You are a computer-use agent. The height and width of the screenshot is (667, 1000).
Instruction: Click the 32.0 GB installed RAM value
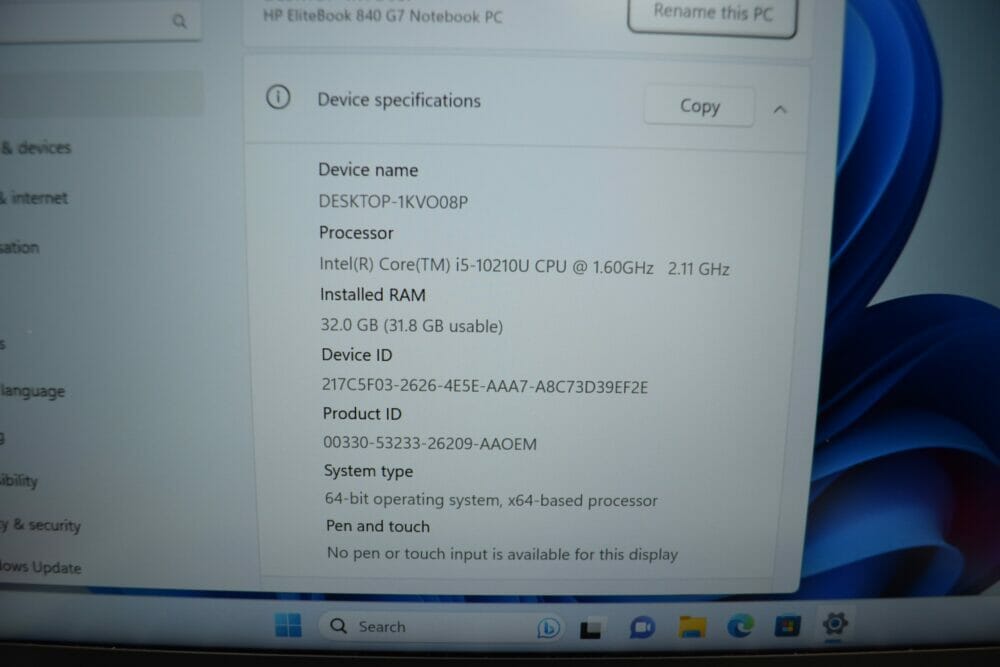411,325
